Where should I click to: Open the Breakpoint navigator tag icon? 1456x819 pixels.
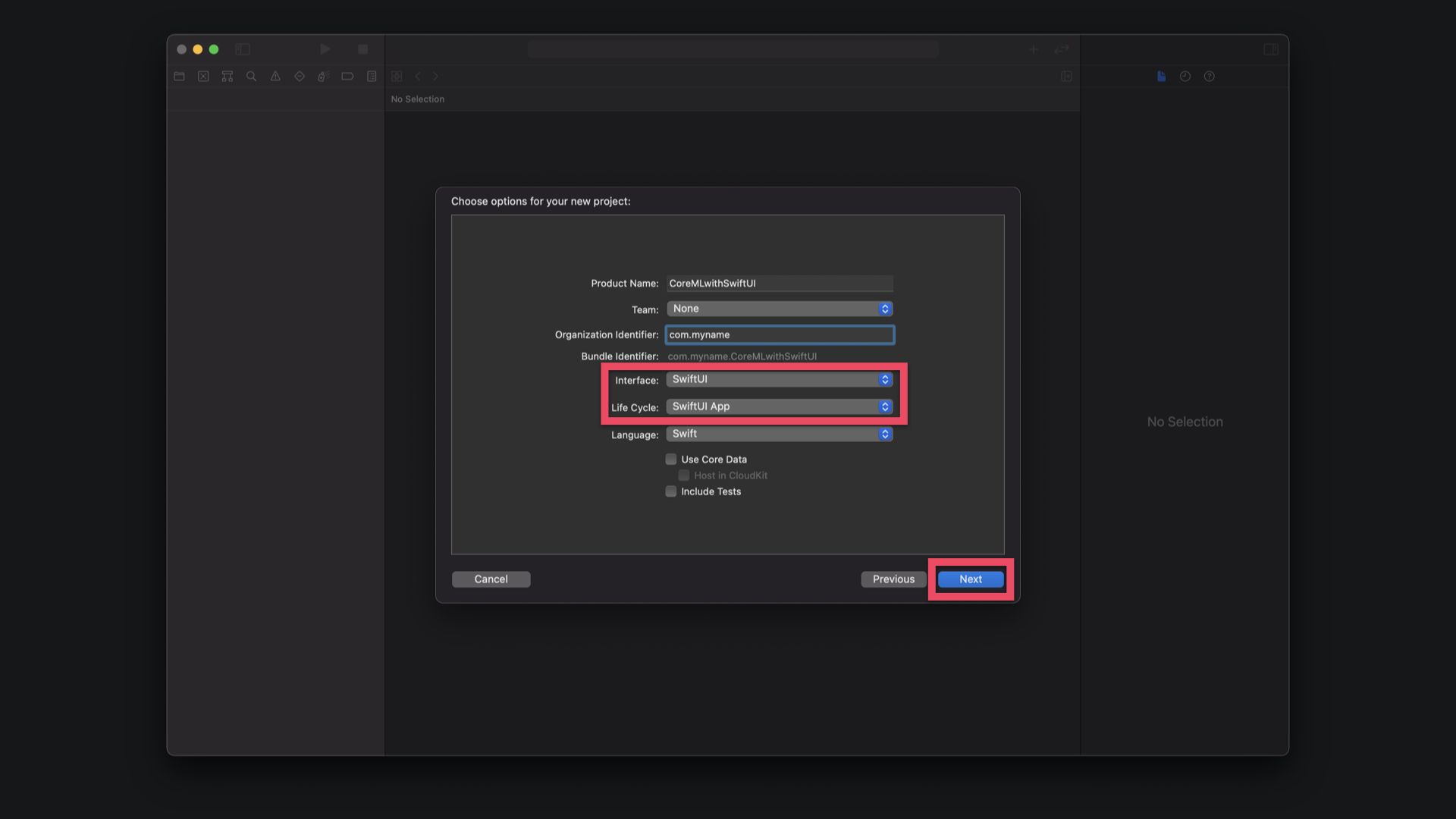(347, 77)
